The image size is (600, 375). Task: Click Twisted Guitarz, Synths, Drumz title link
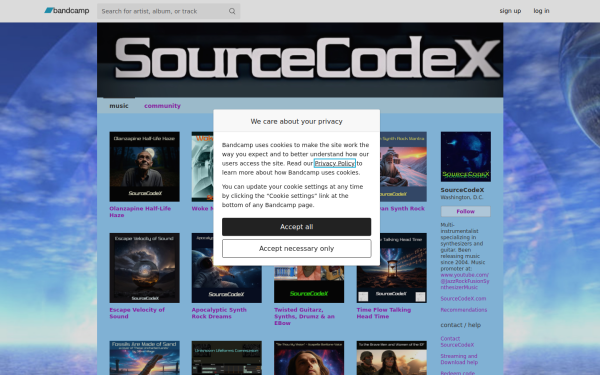304,316
